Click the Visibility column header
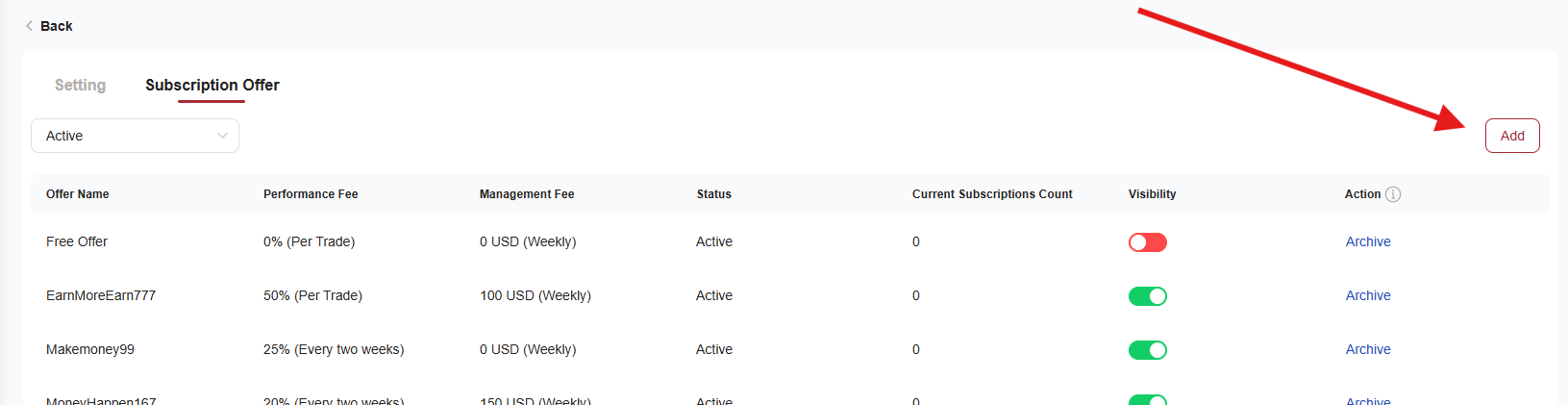This screenshot has width=1568, height=405. pyautogui.click(x=1152, y=194)
